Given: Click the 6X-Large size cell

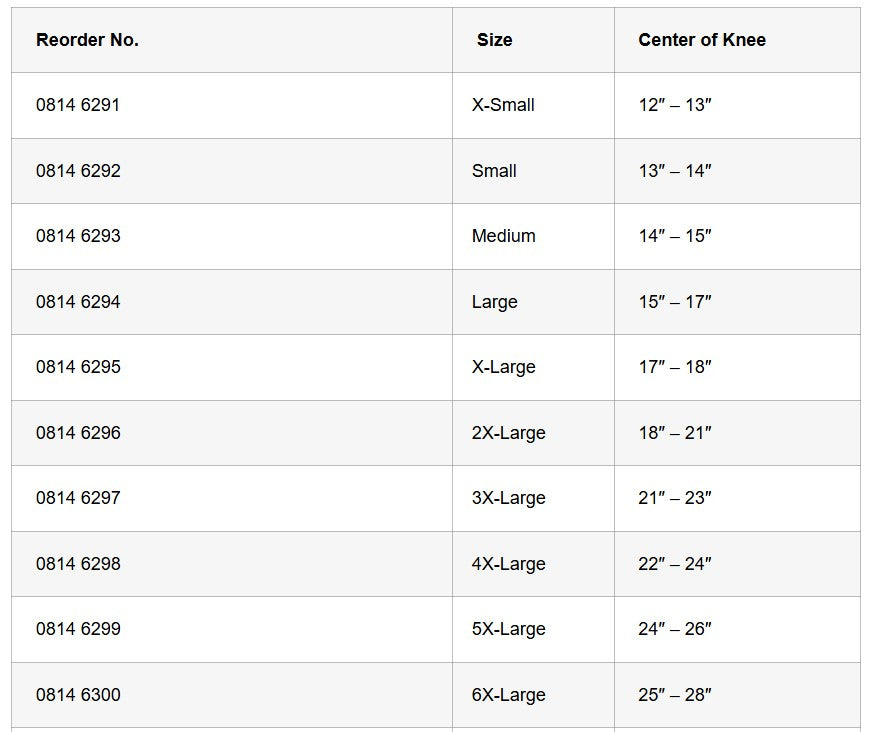Looking at the screenshot, I should 508,695.
